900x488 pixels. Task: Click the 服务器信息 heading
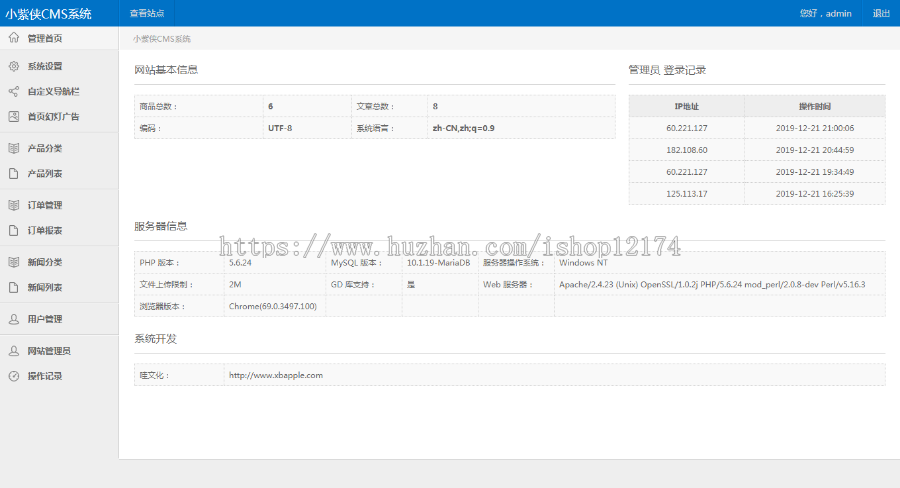pyautogui.click(x=161, y=226)
